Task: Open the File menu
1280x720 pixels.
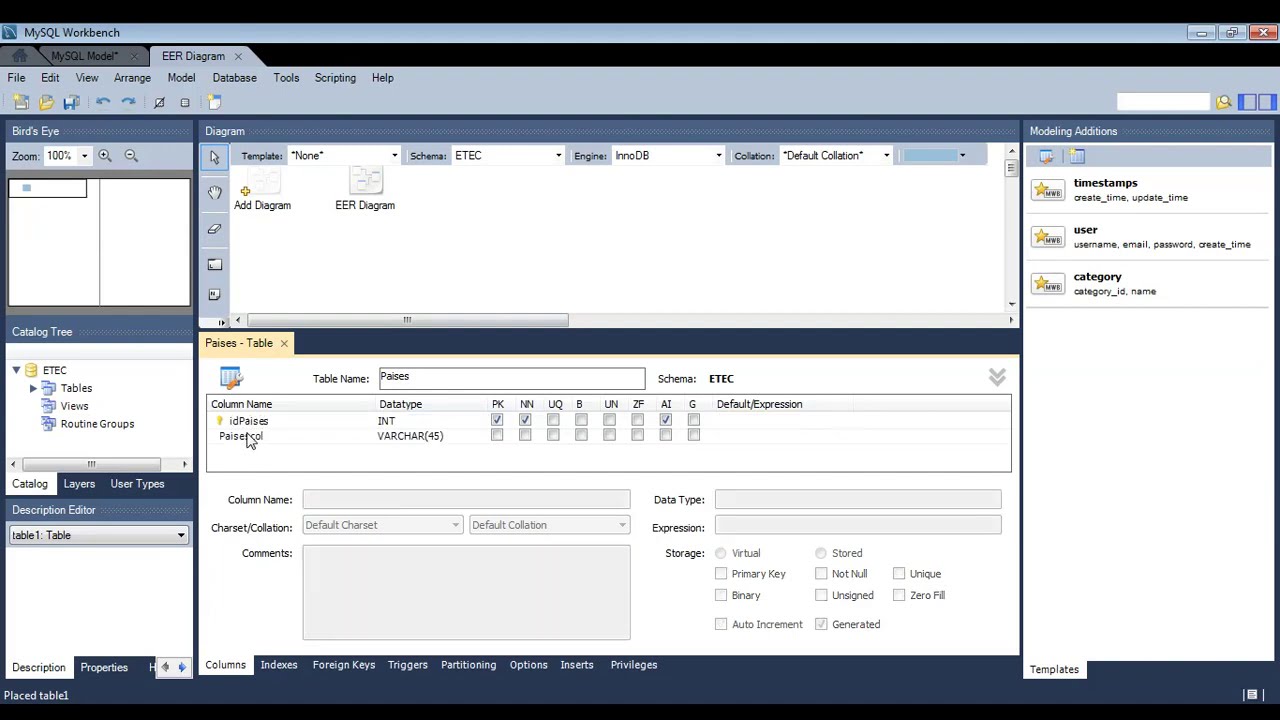Action: click(16, 78)
